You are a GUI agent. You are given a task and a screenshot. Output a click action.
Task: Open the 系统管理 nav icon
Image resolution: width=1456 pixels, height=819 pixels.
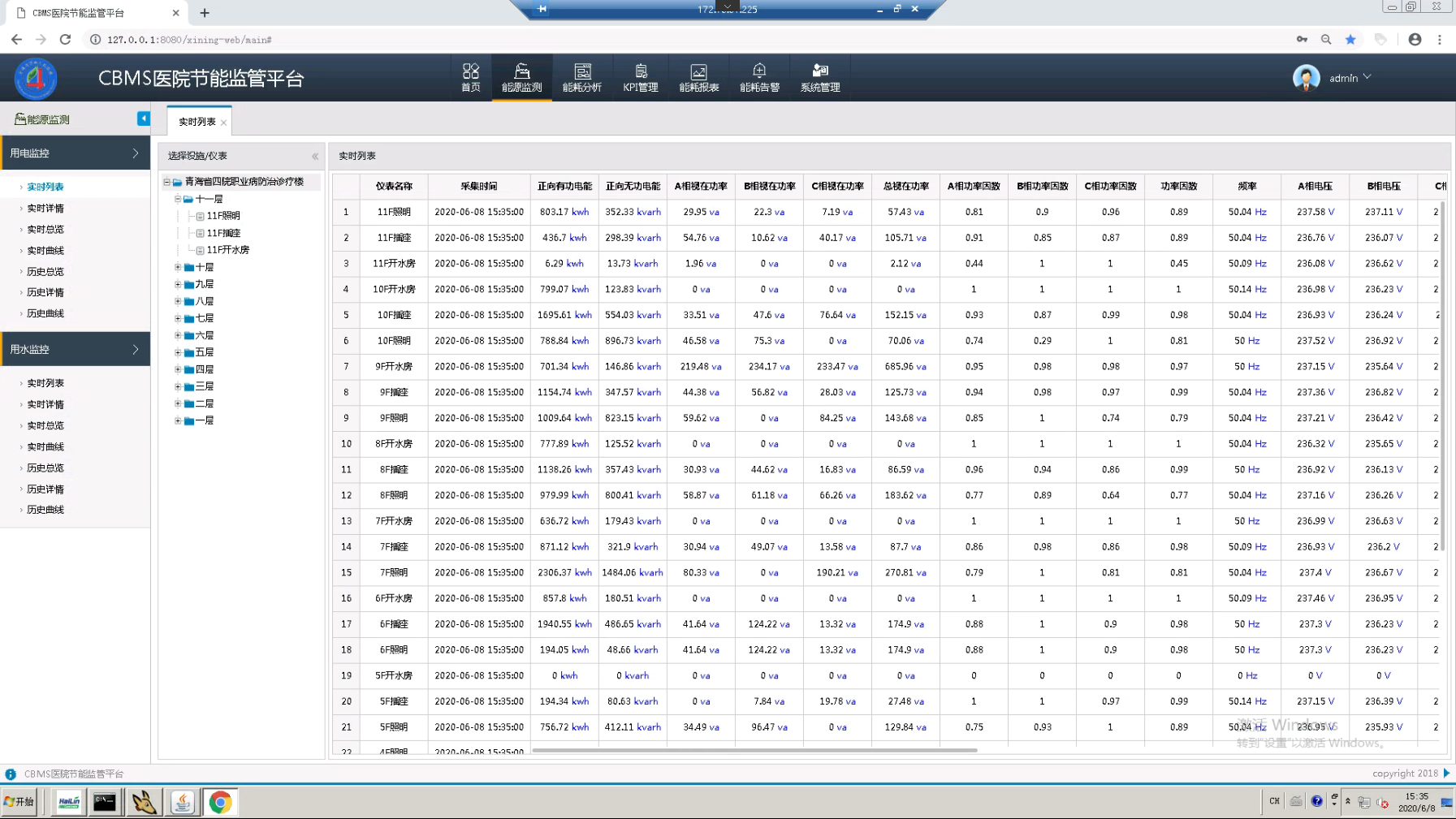click(x=820, y=78)
